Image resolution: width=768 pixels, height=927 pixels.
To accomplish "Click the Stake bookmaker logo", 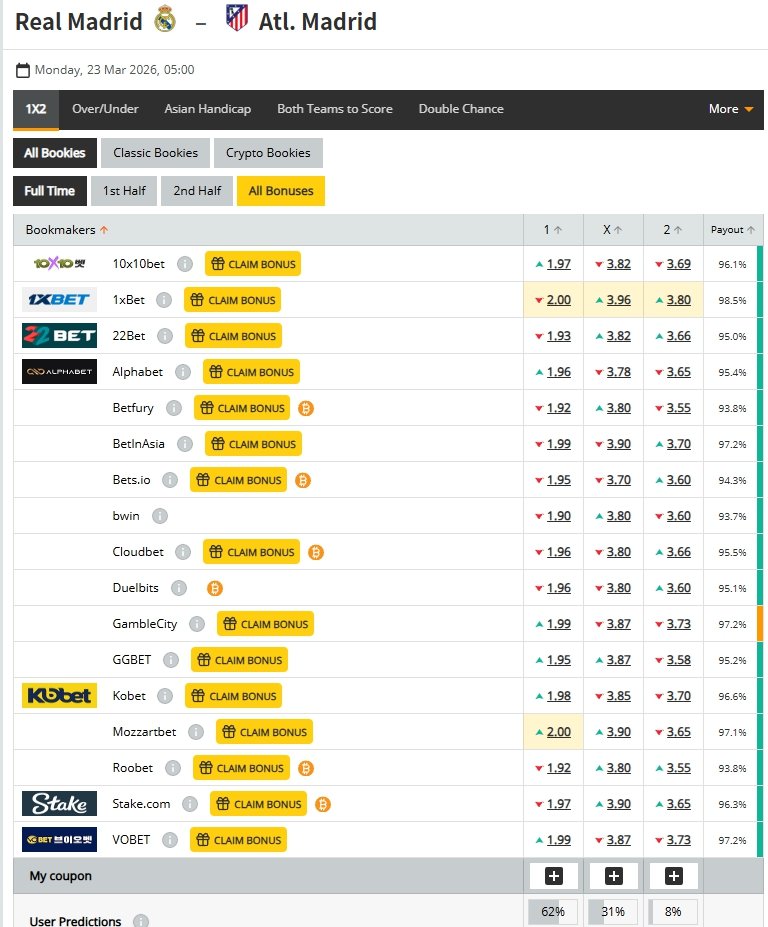I will (59, 804).
